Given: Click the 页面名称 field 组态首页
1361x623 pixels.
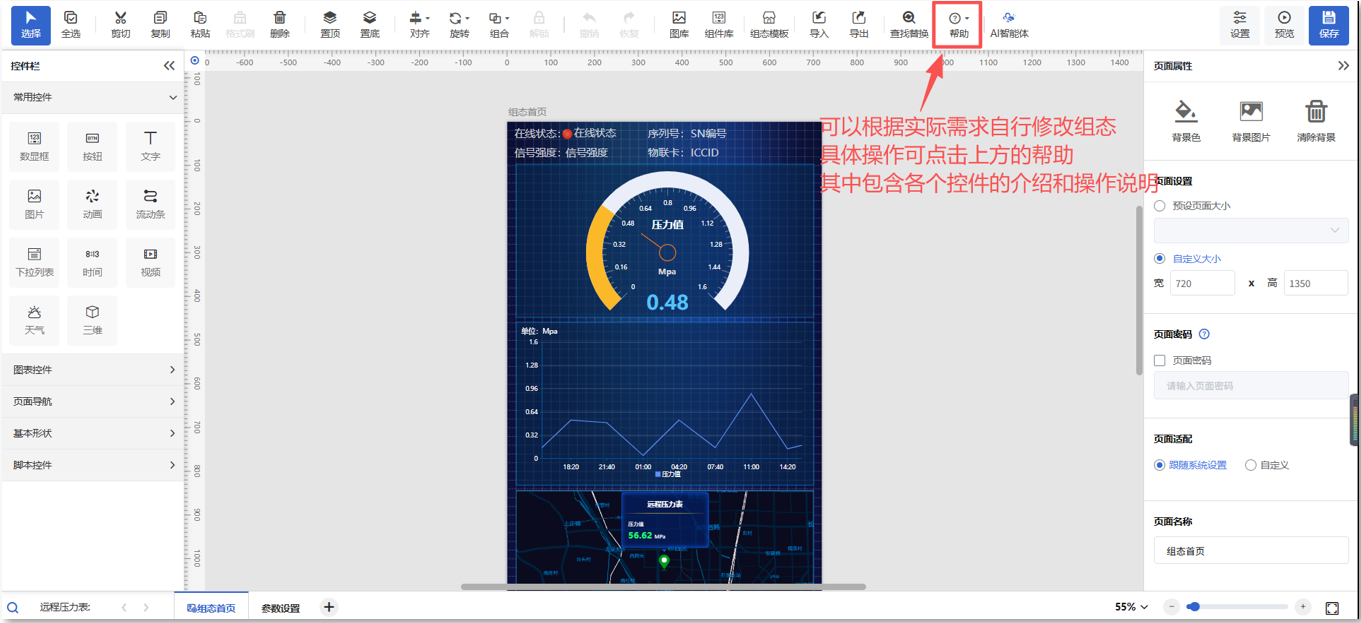Looking at the screenshot, I should pos(1251,551).
